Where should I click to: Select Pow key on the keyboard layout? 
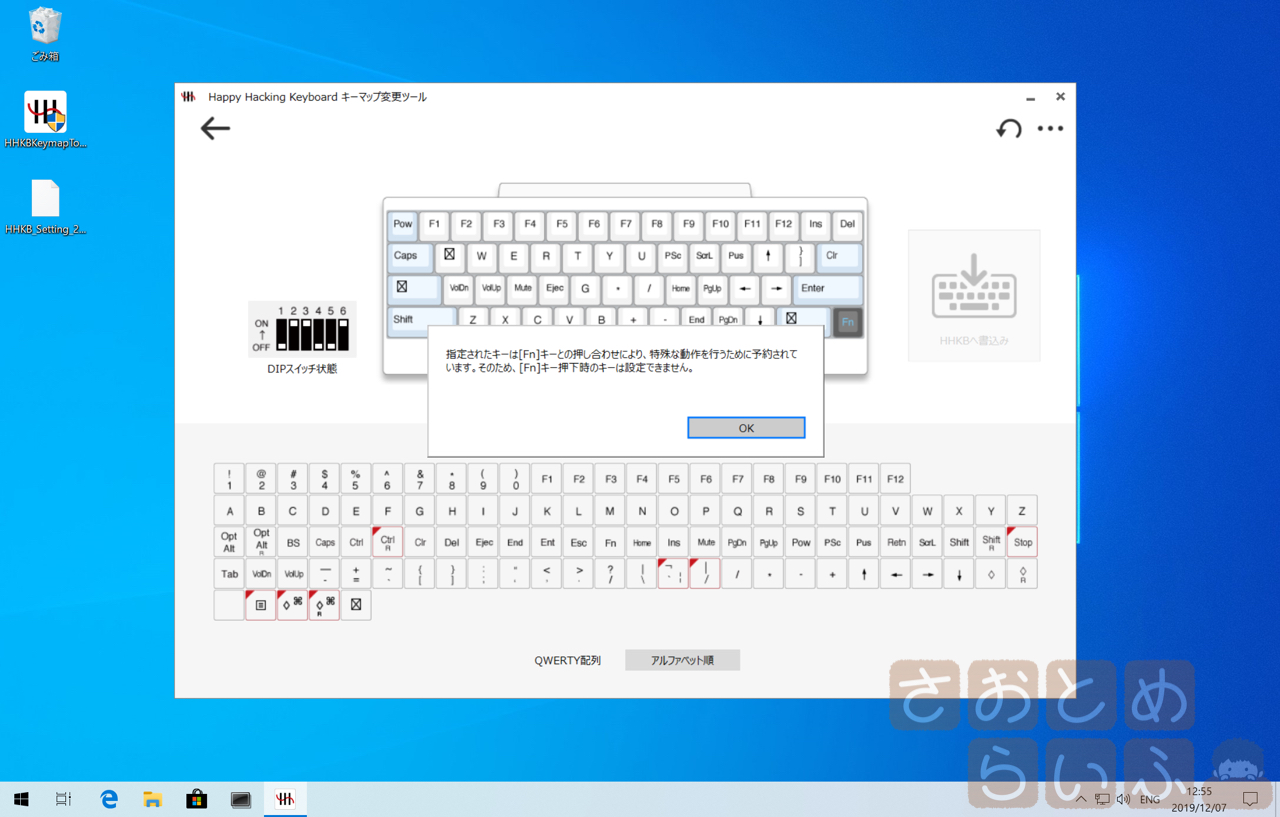tap(403, 225)
